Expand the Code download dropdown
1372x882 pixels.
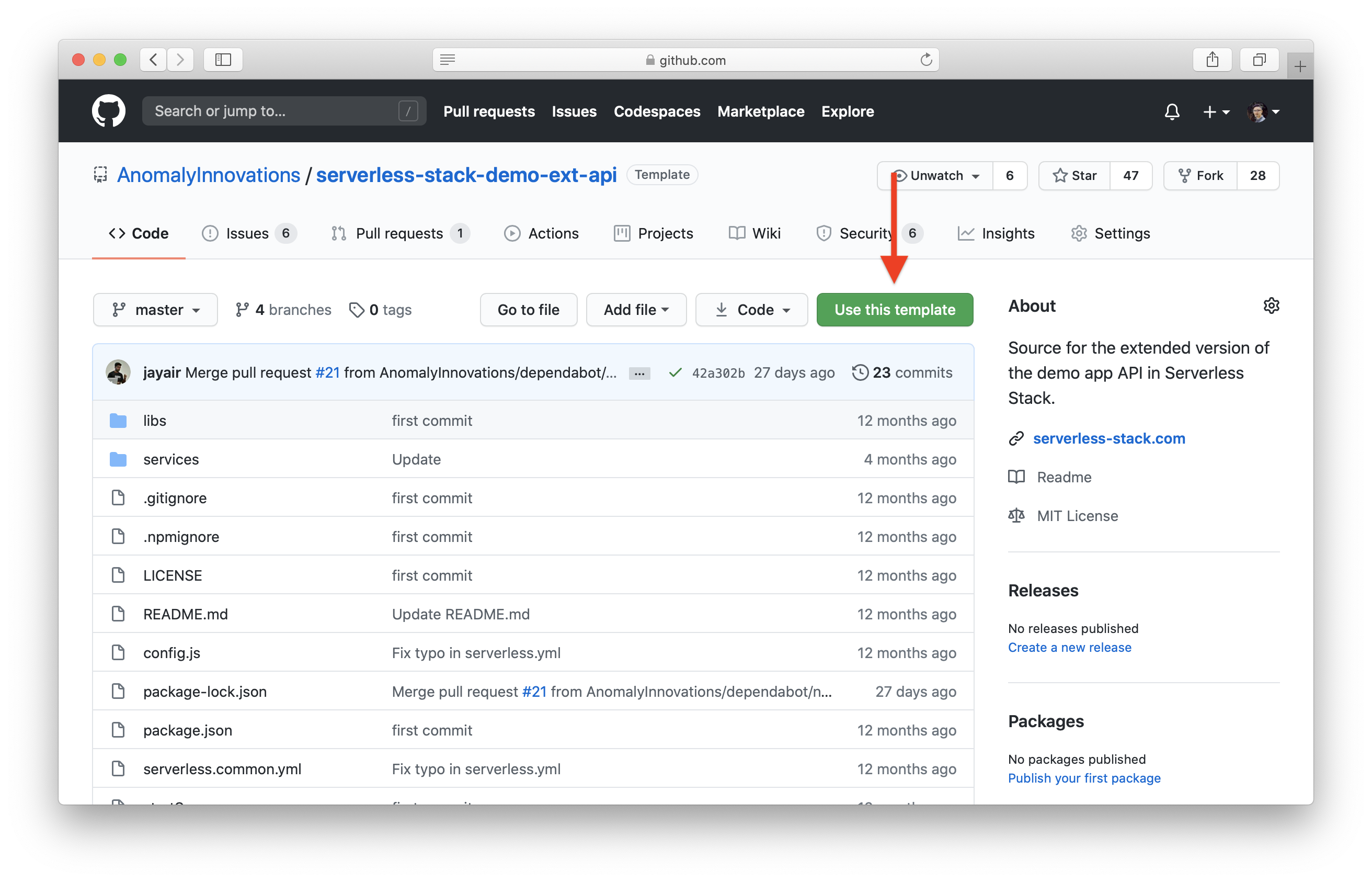[750, 309]
